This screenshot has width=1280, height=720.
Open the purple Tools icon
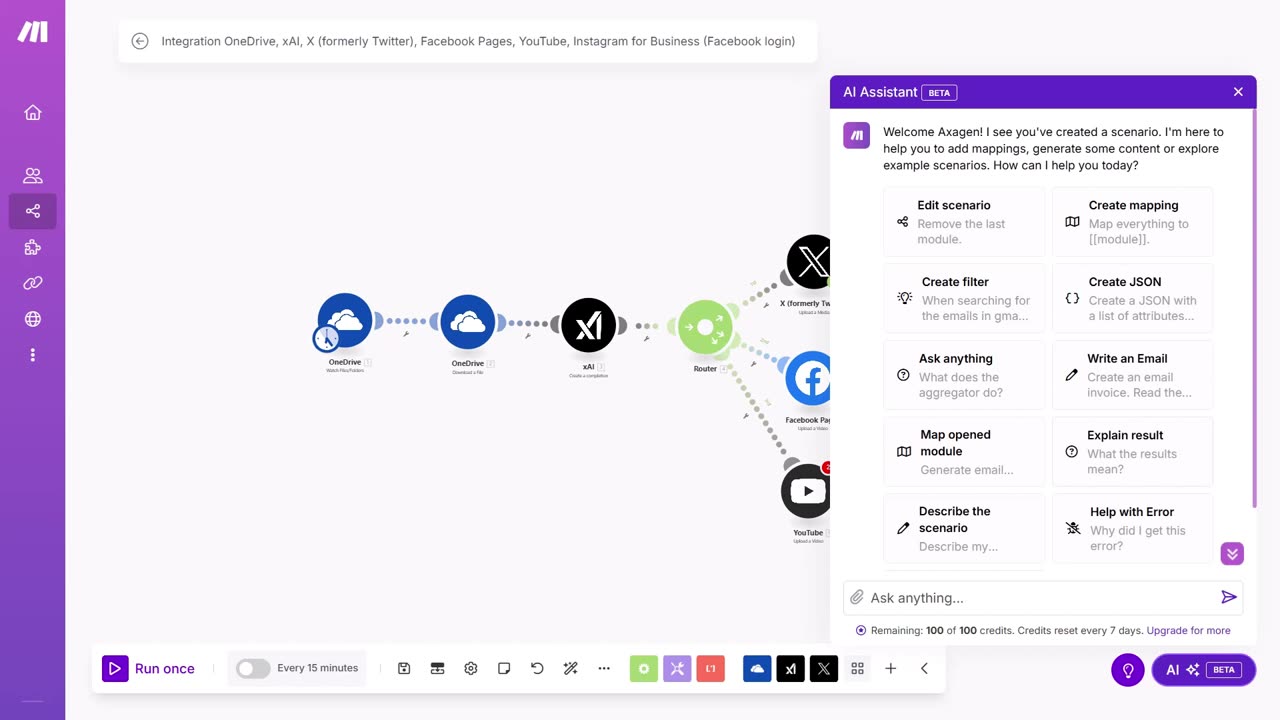tap(677, 668)
